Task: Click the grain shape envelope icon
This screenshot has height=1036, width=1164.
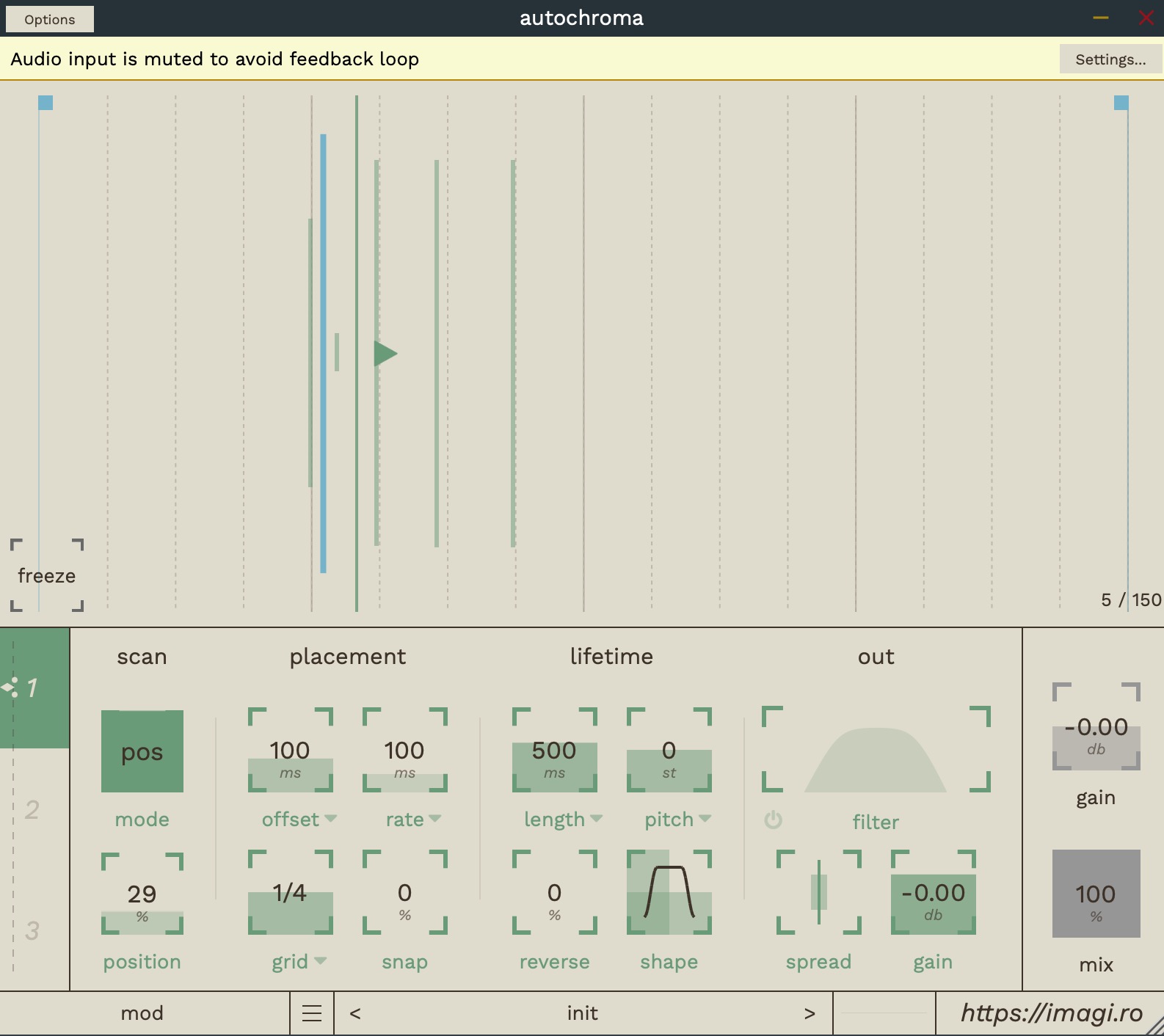Action: pos(669,892)
